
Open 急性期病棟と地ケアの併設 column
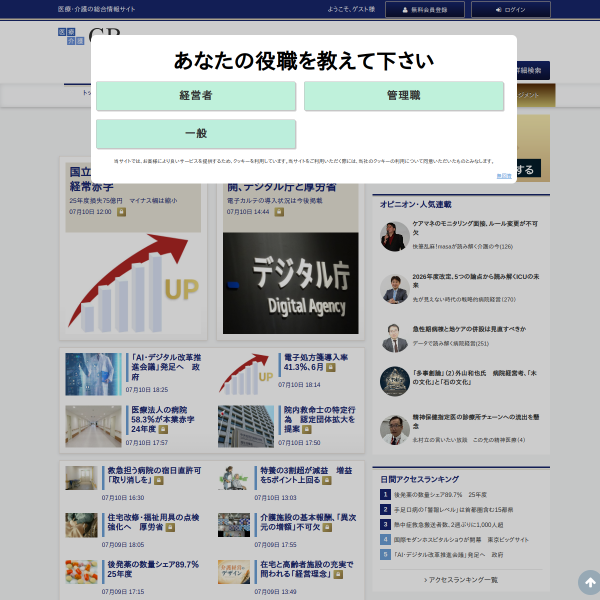pyautogui.click(x=469, y=329)
